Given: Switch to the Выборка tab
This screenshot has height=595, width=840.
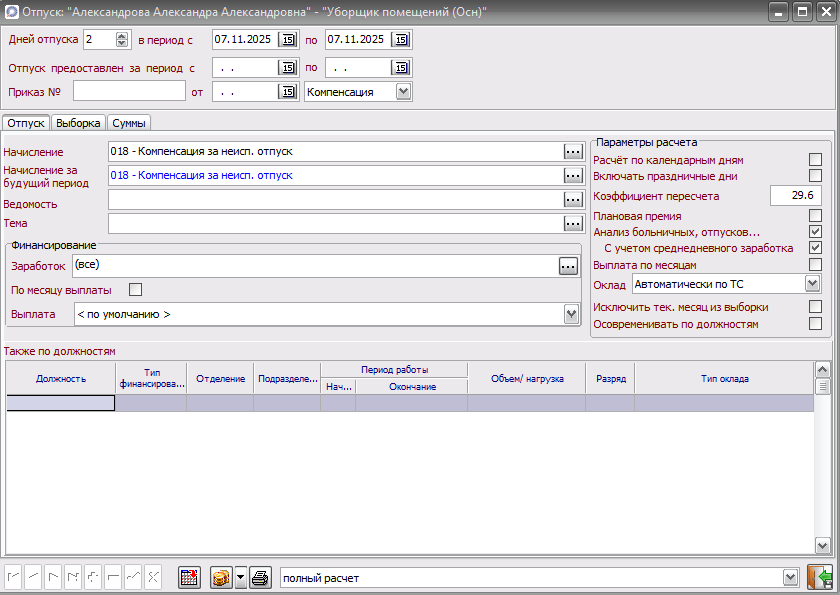Looking at the screenshot, I should (78, 123).
